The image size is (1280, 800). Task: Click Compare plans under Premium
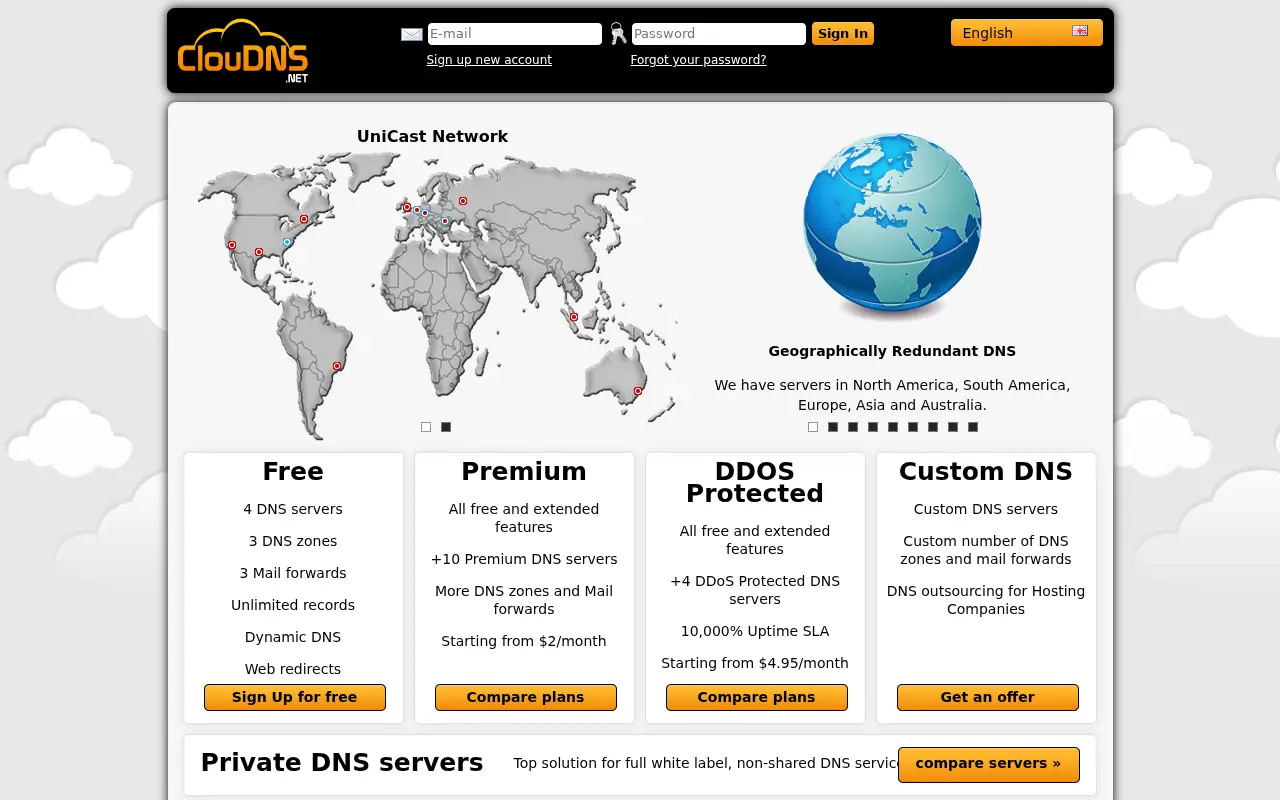(526, 697)
